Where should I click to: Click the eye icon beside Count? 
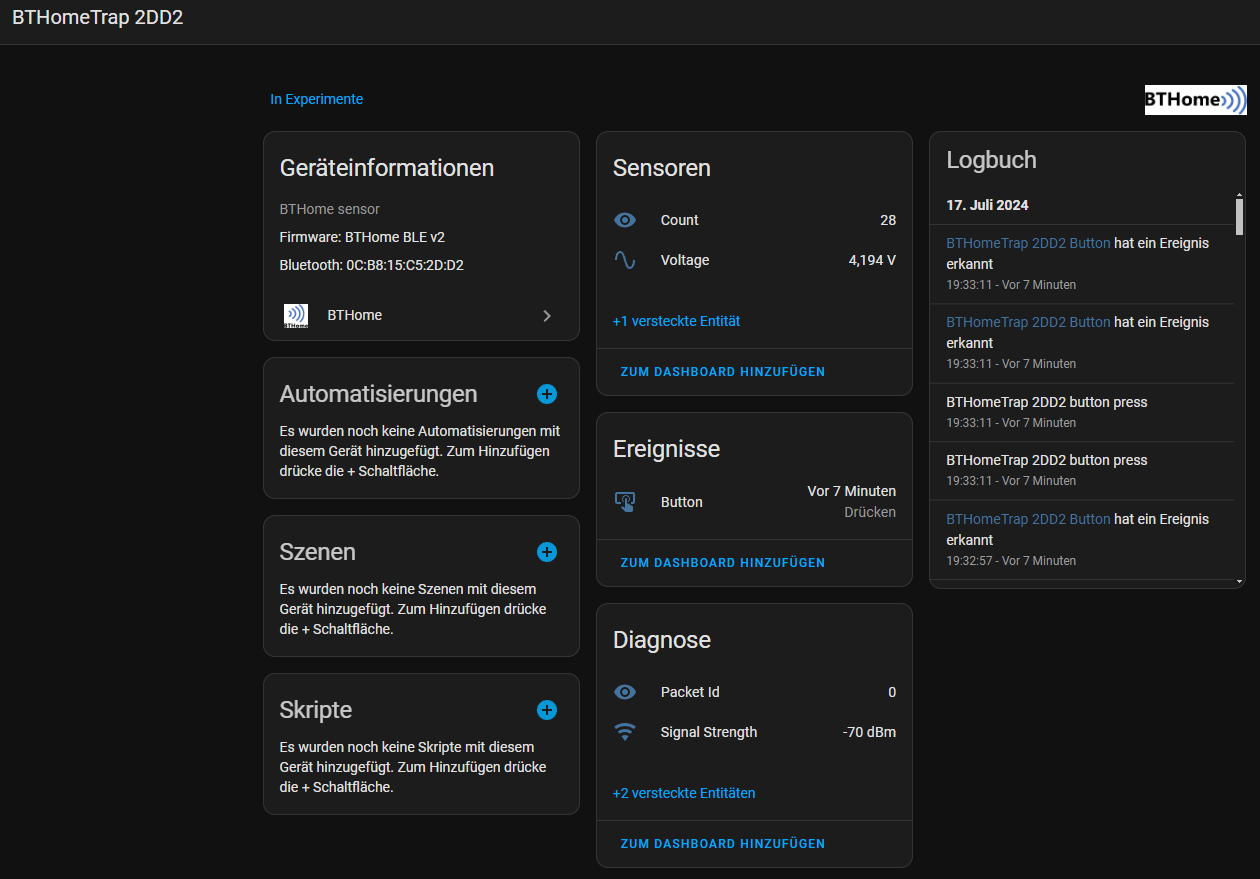[x=625, y=220]
